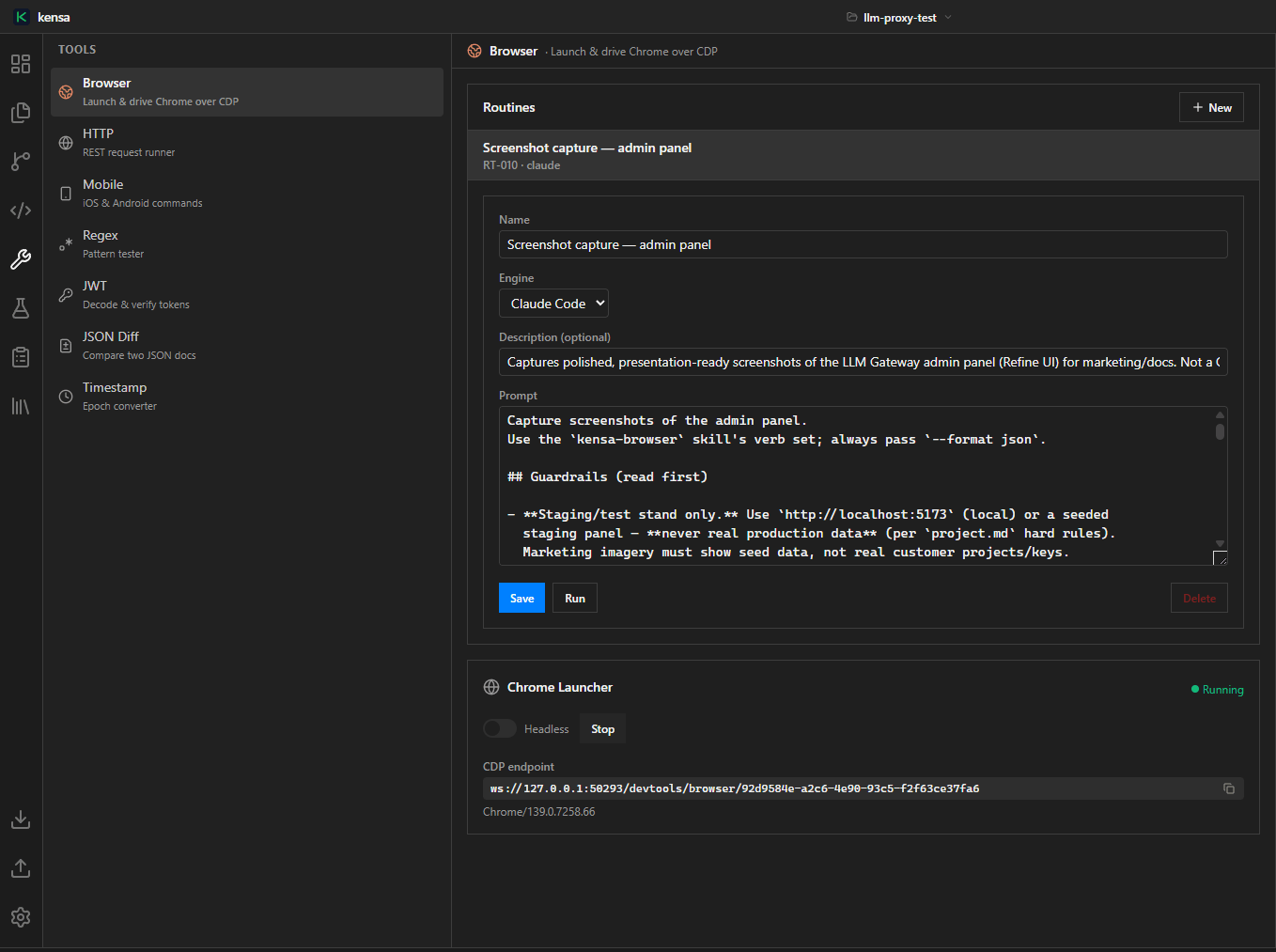This screenshot has height=952, width=1276.
Task: Click the Running status label
Action: pos(1222,690)
